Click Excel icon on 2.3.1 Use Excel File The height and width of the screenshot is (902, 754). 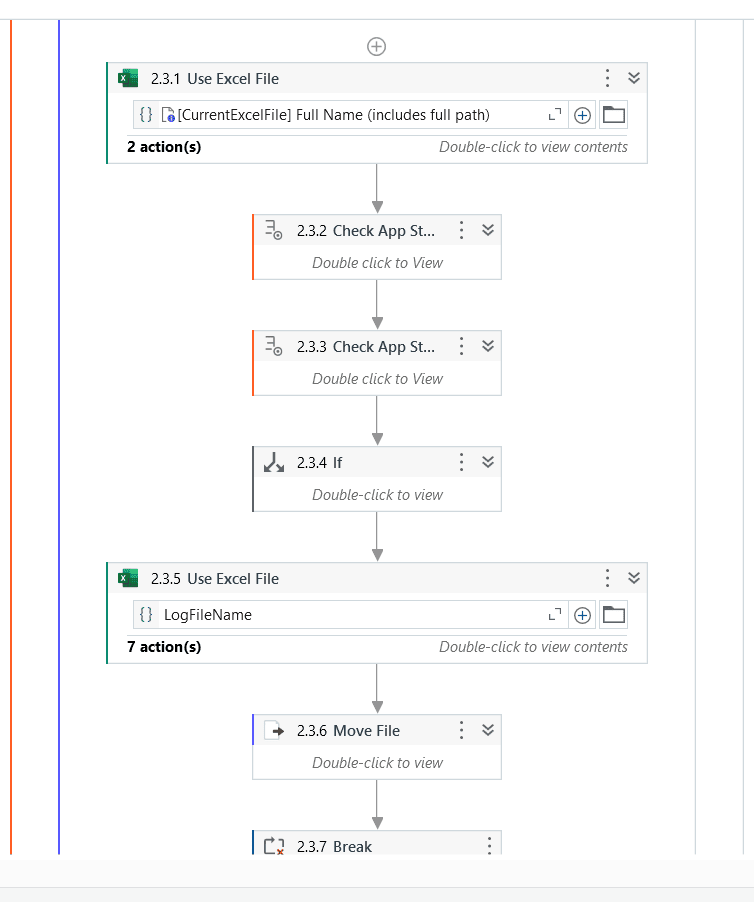pos(128,78)
